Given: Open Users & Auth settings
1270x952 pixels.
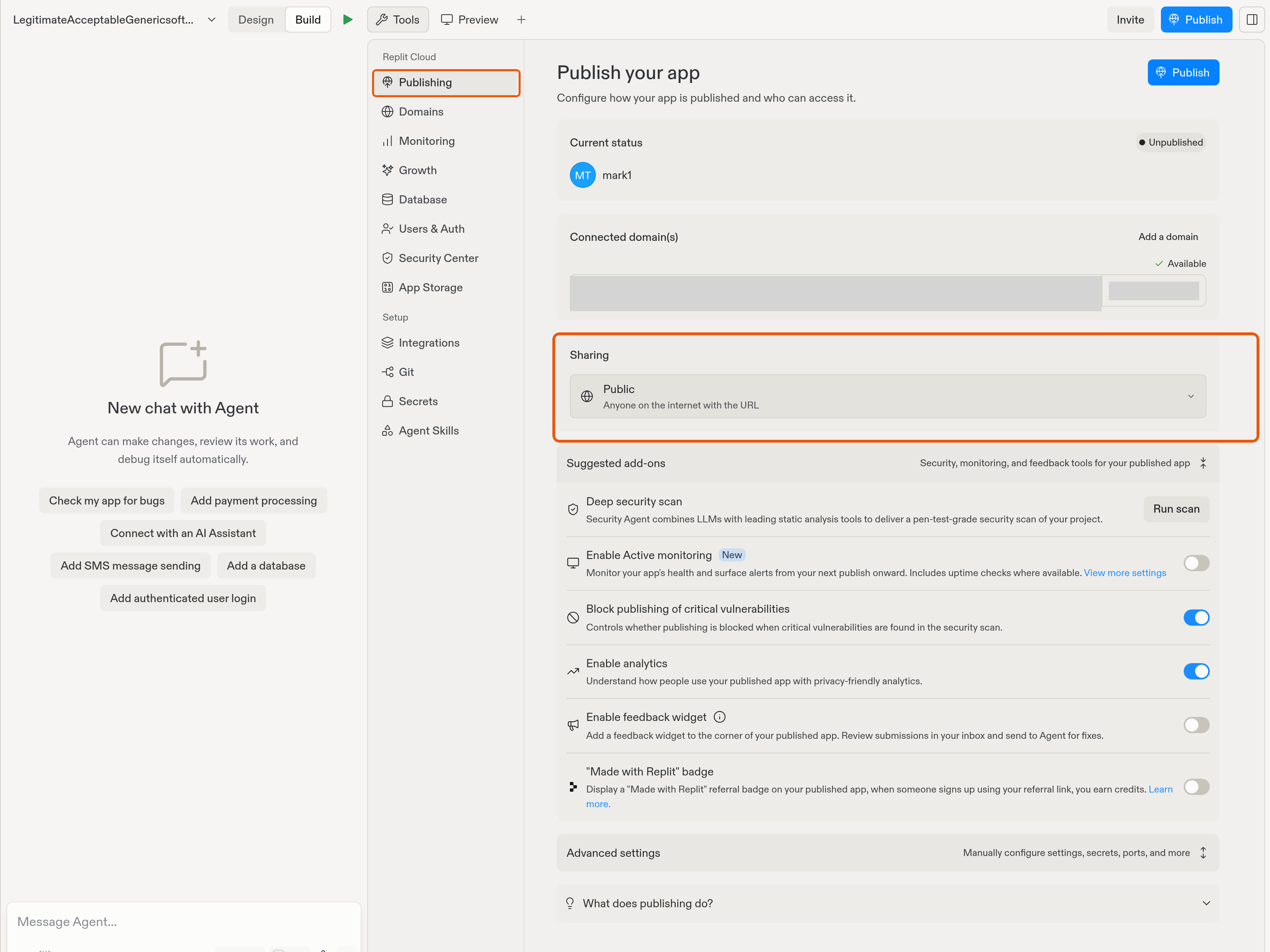Looking at the screenshot, I should pyautogui.click(x=446, y=229).
